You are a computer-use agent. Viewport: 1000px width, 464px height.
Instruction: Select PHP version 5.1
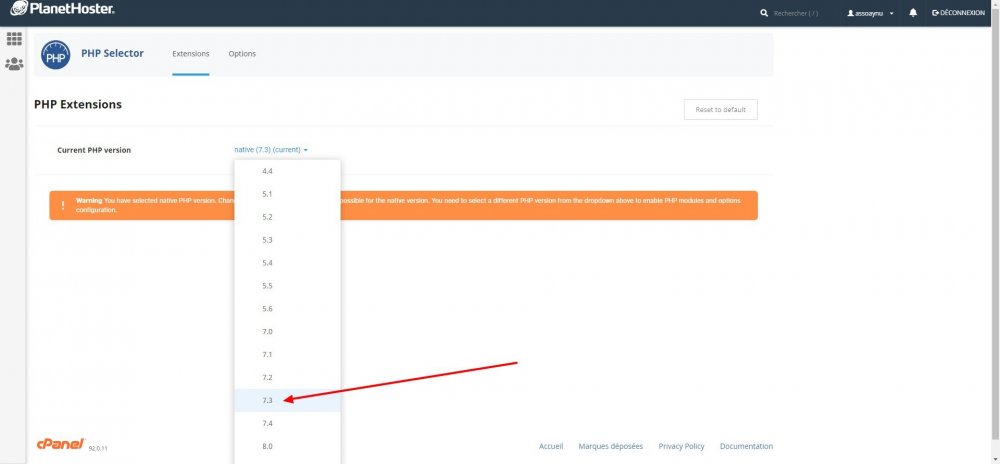pyautogui.click(x=287, y=194)
